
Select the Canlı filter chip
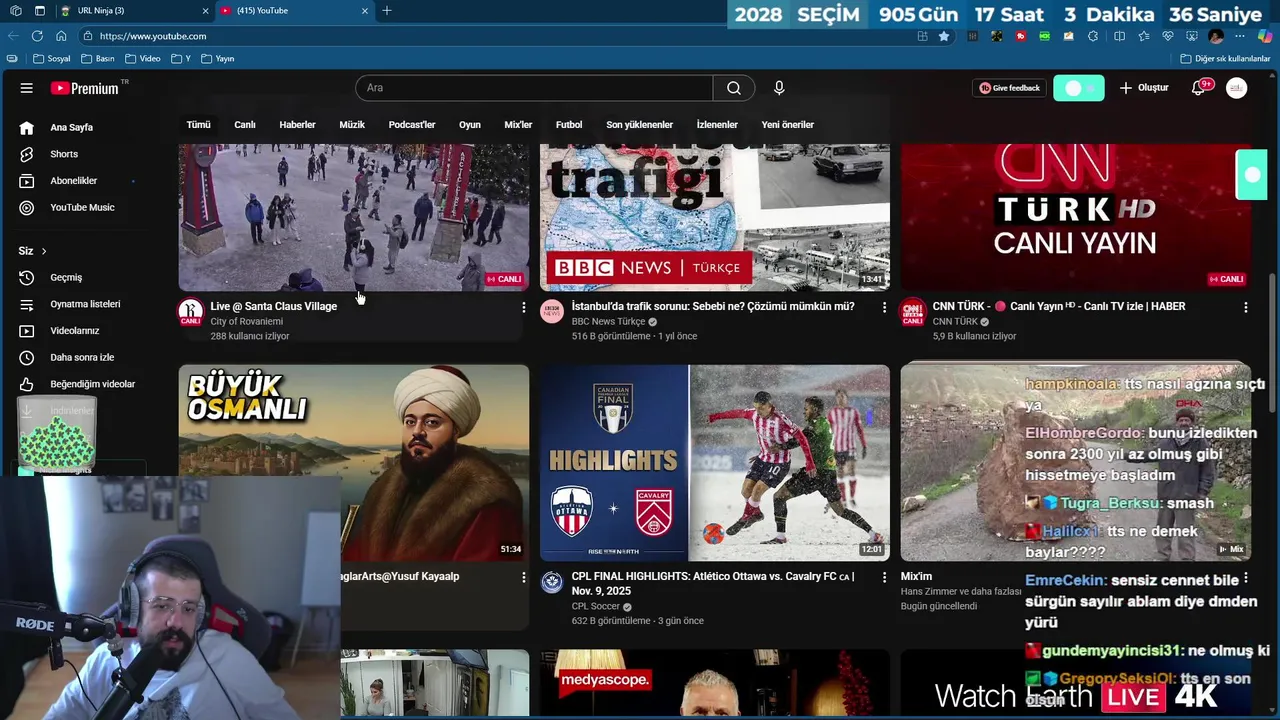point(245,125)
